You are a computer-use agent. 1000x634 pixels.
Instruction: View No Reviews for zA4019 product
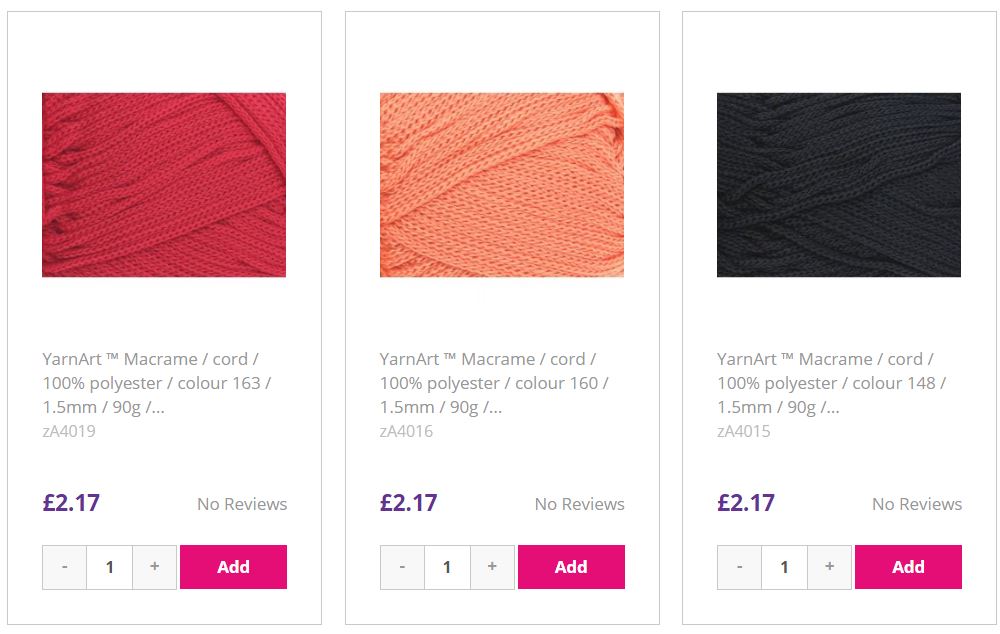point(242,504)
